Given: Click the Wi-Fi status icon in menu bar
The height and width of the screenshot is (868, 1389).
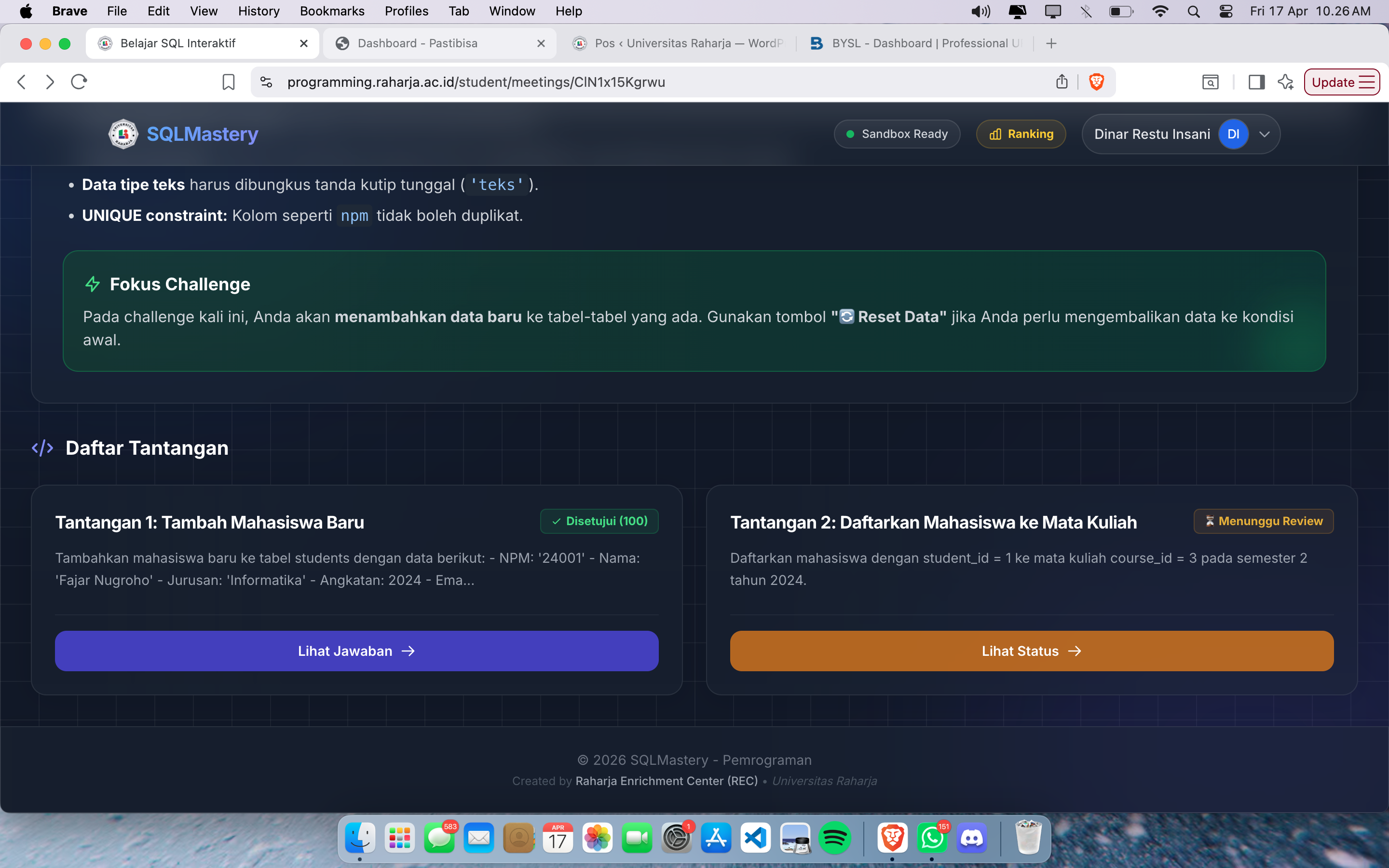Looking at the screenshot, I should click(x=1160, y=12).
